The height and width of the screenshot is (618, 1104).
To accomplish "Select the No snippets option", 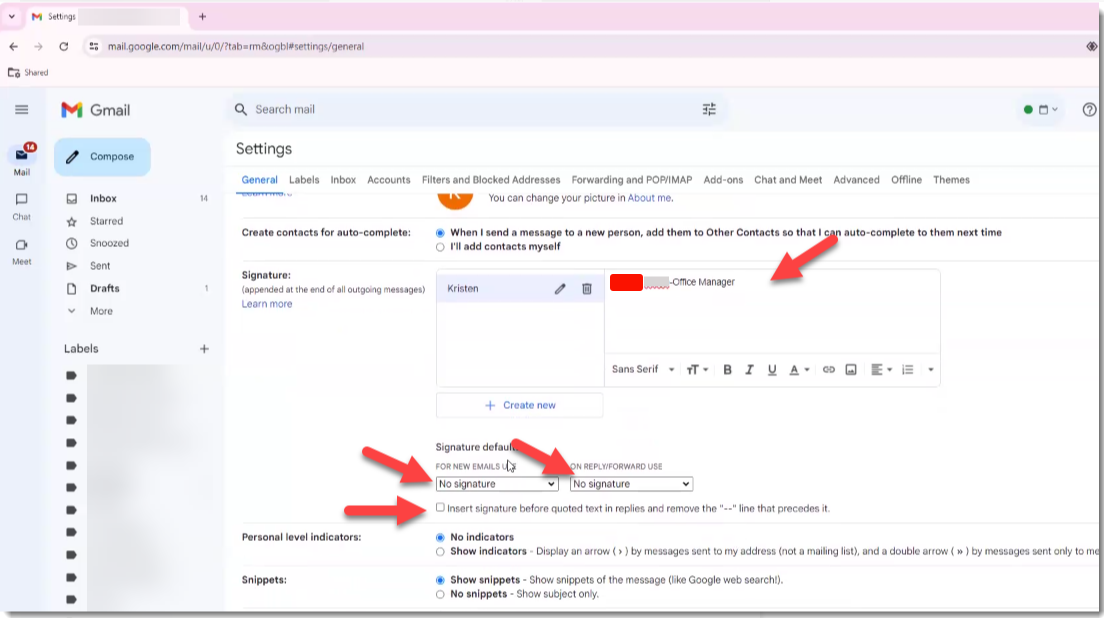I will coord(440,595).
